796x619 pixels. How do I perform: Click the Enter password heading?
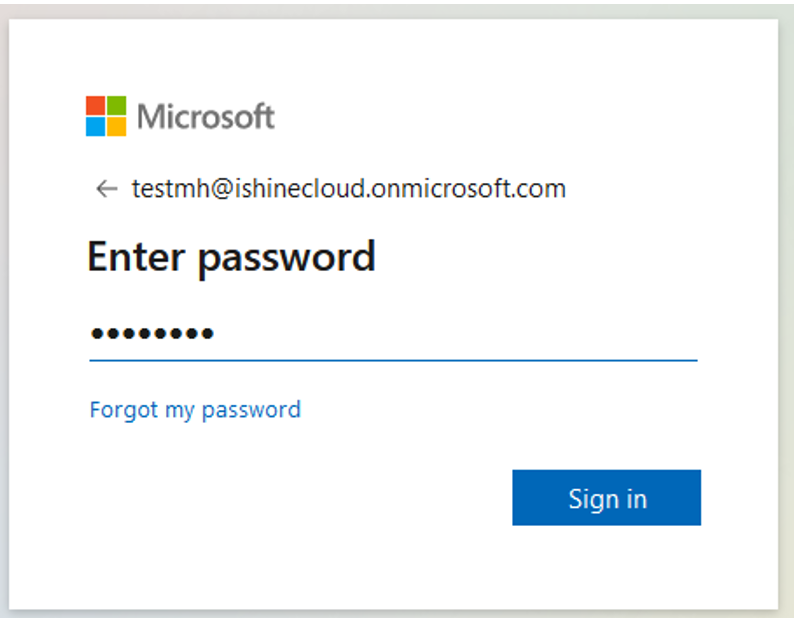click(x=231, y=257)
